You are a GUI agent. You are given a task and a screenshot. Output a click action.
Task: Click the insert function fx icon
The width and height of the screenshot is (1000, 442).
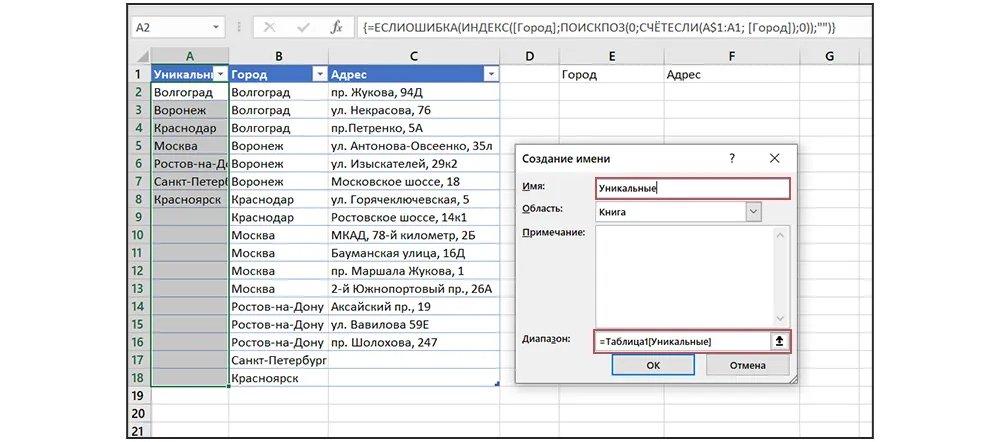coord(337,28)
